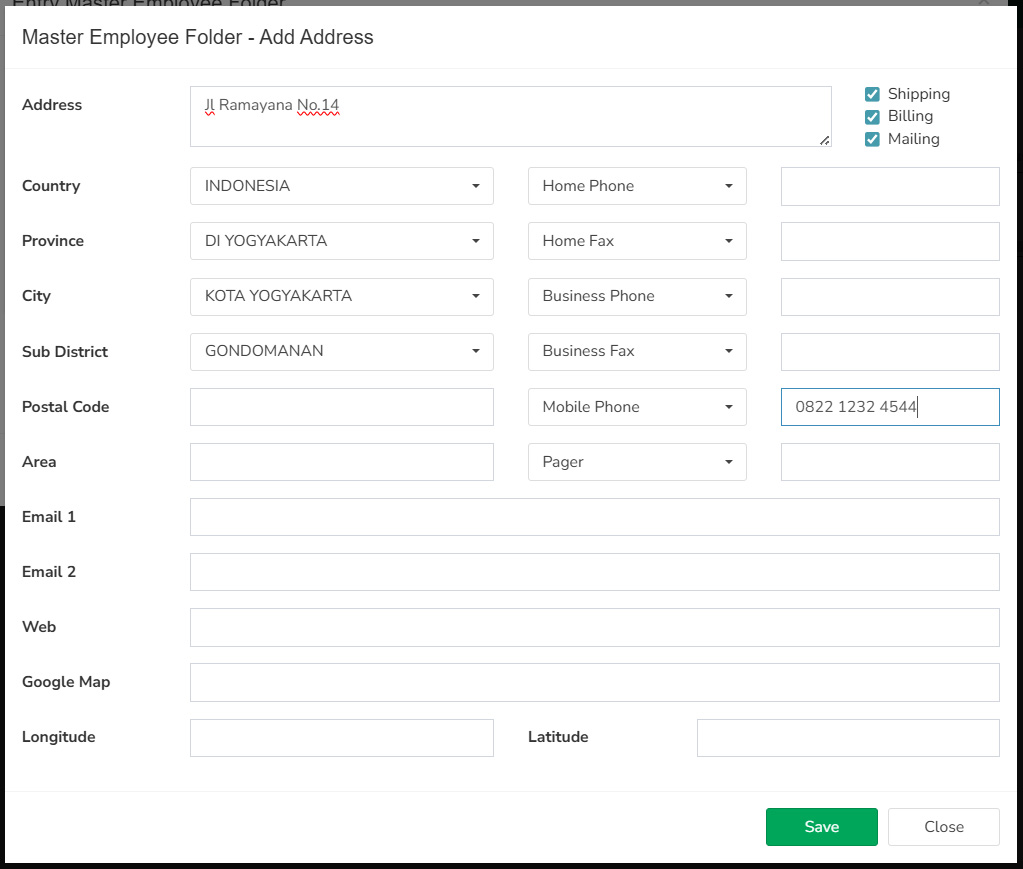Click the Mailing label text
Image resolution: width=1023 pixels, height=869 pixels.
tap(913, 139)
